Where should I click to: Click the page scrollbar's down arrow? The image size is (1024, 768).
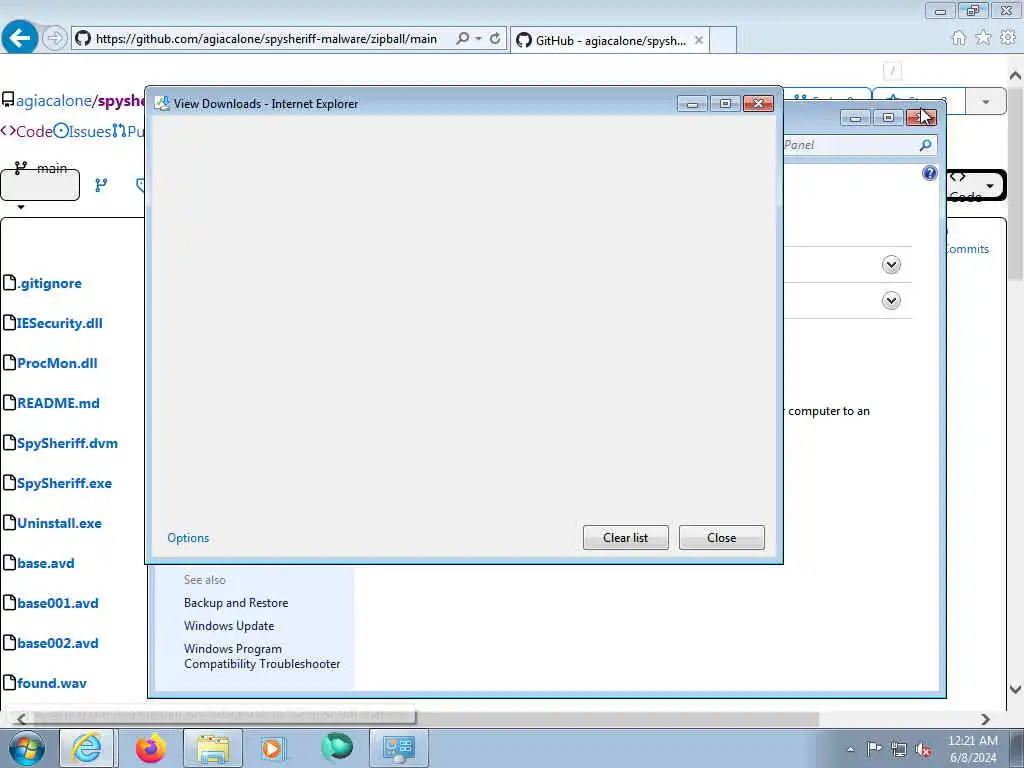point(1016,689)
